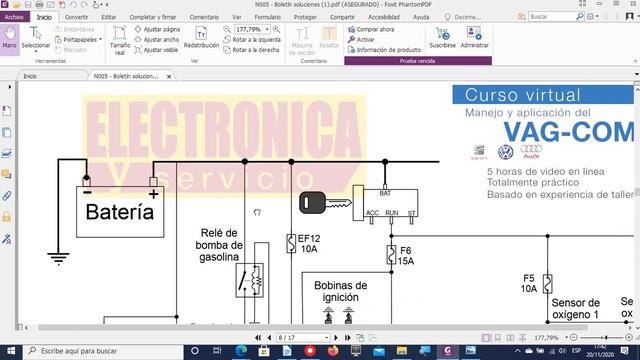Screen dimensions: 640x360
Task: Click the Open folder quick-access icon
Action: click(x=16, y=5)
